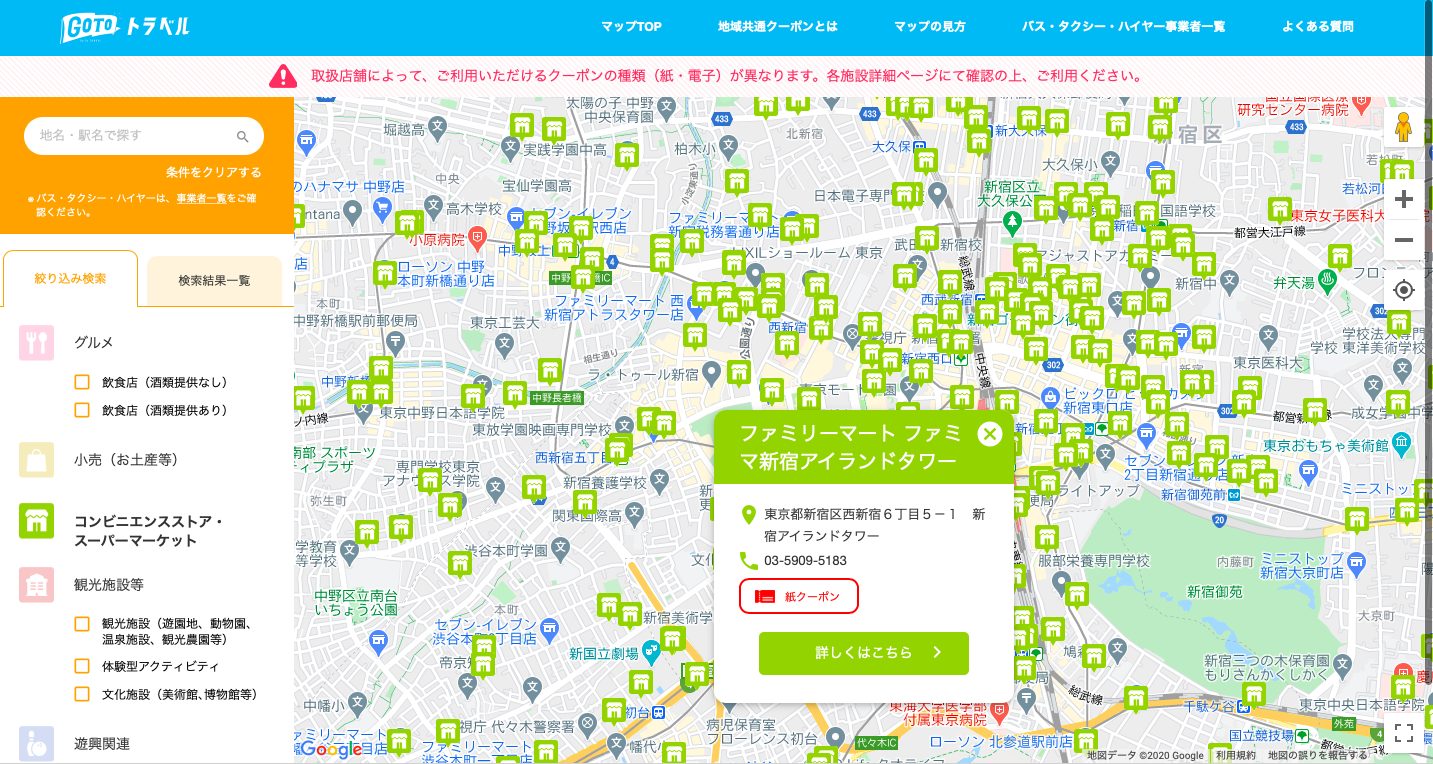The width and height of the screenshot is (1433, 764).
Task: Check 観光施設（遊園地、動物園…）option
Action: coord(83,624)
